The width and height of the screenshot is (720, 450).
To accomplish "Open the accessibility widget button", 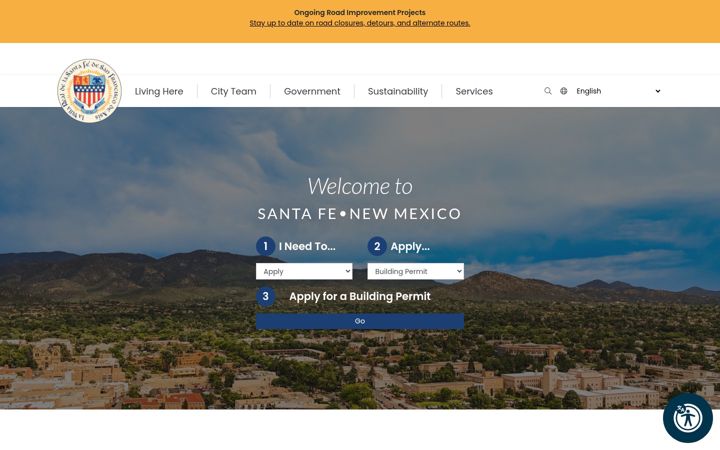I will click(687, 417).
